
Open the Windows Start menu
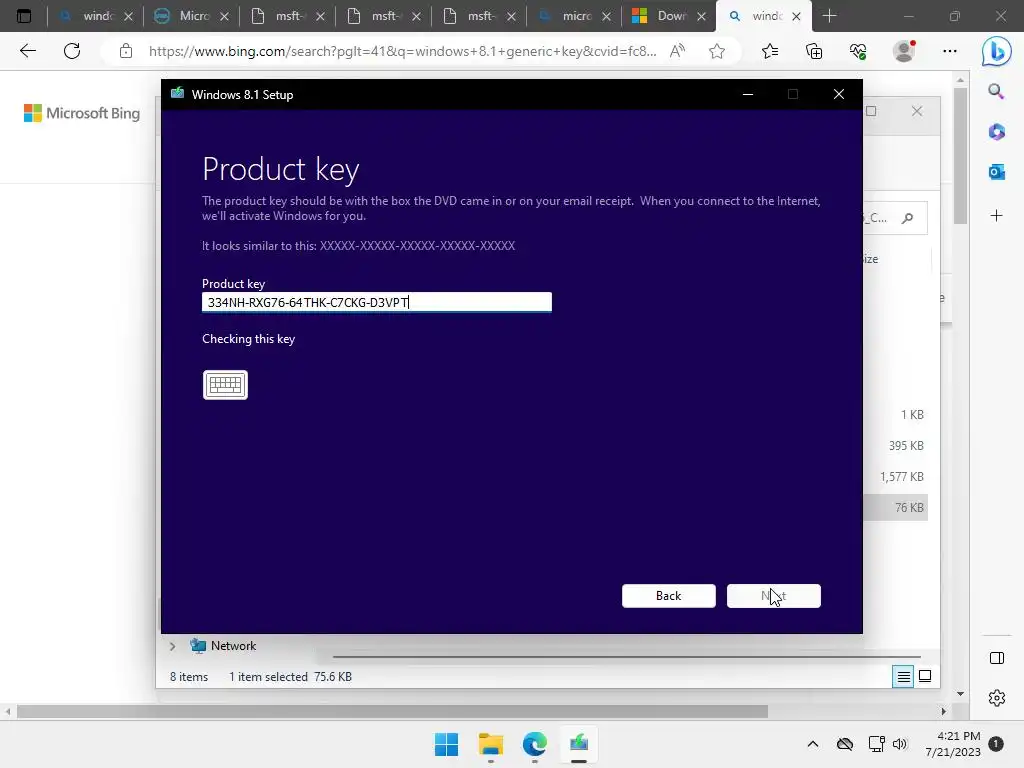[x=447, y=744]
